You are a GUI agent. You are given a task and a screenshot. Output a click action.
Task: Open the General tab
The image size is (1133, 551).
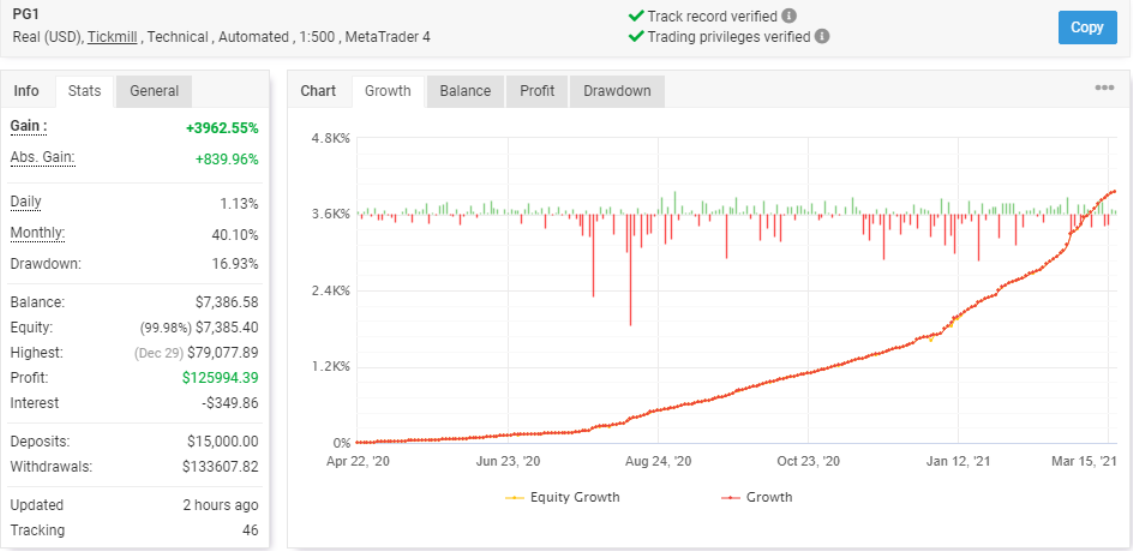[x=154, y=91]
